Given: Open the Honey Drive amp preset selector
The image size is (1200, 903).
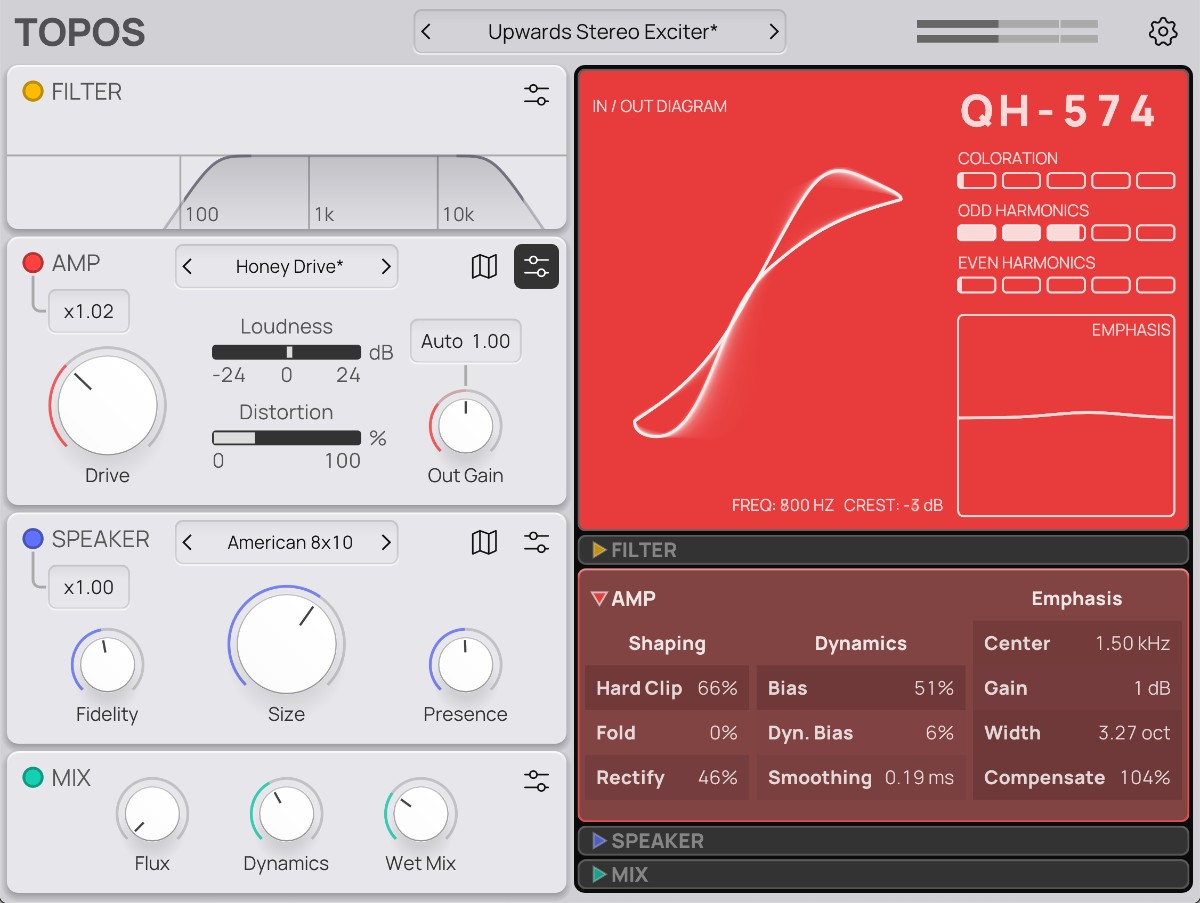Looking at the screenshot, I should [286, 266].
